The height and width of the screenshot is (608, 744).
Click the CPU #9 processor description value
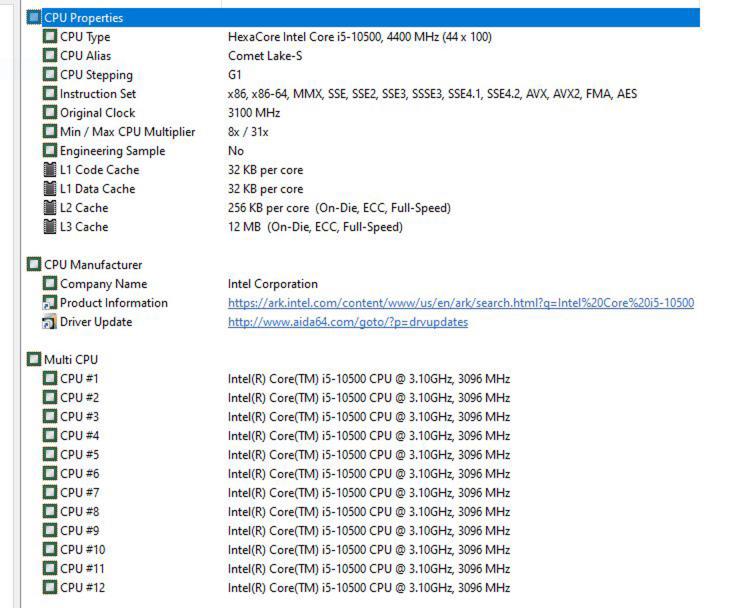point(369,531)
